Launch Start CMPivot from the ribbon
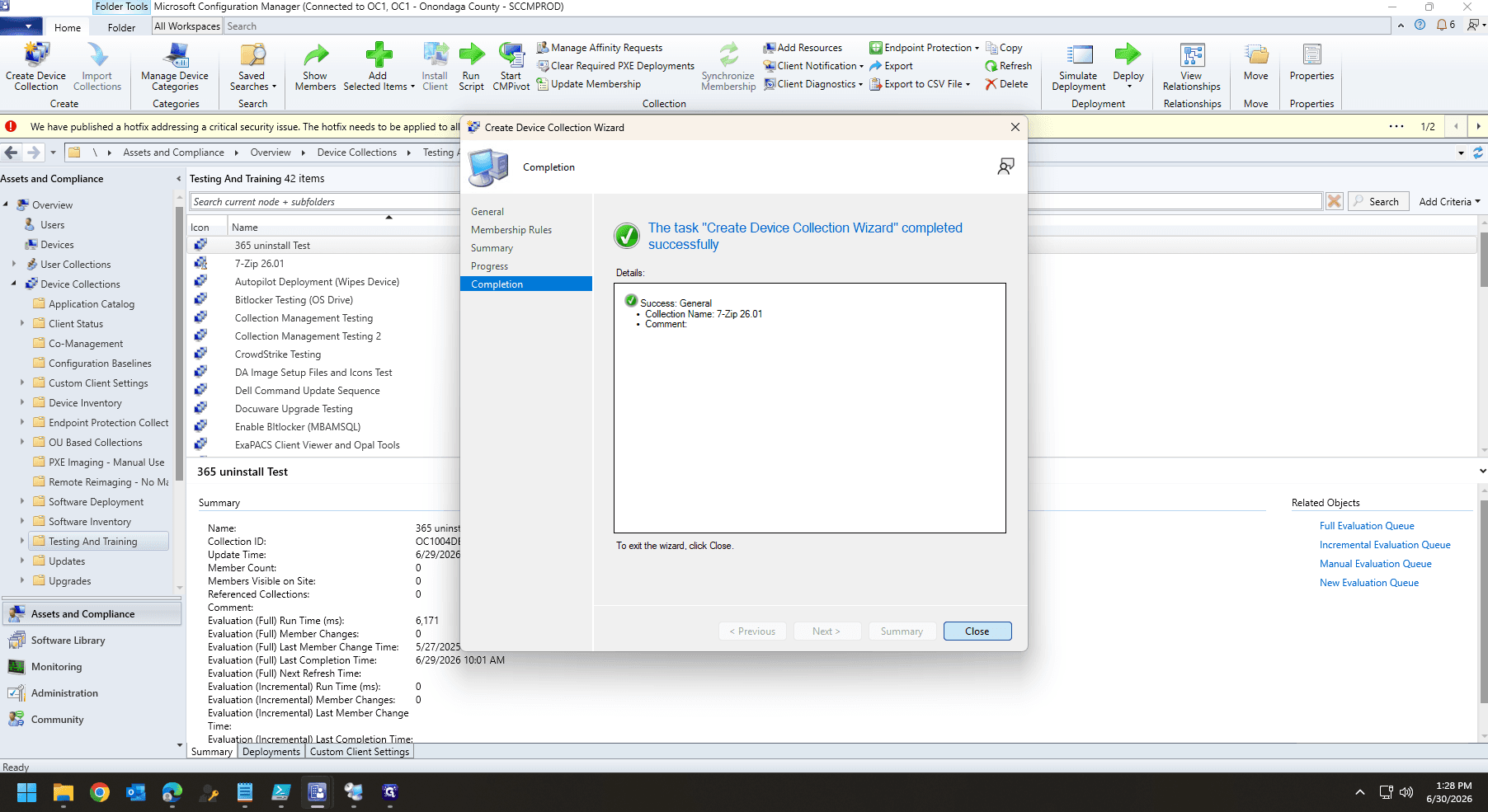Image resolution: width=1488 pixels, height=812 pixels. pyautogui.click(x=511, y=66)
